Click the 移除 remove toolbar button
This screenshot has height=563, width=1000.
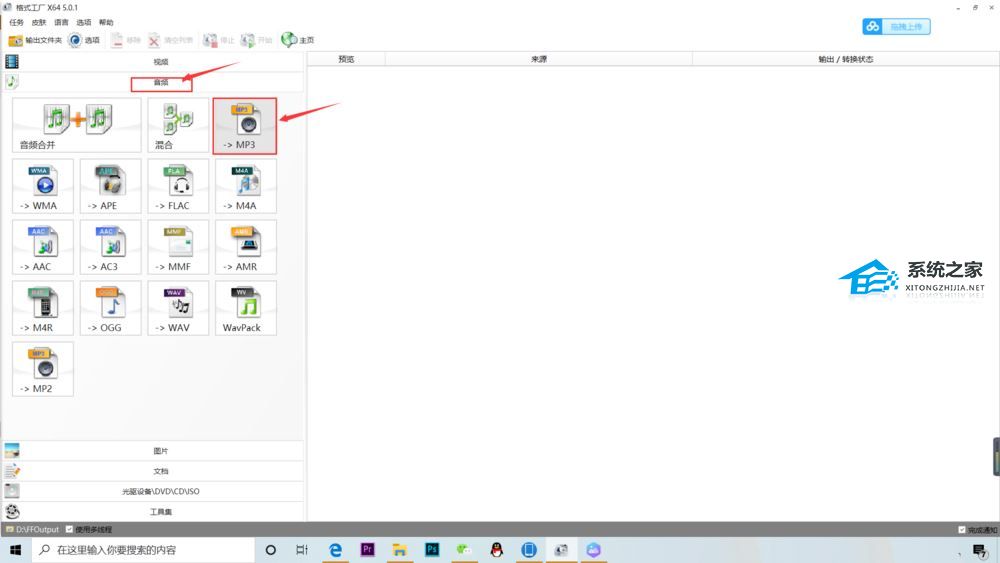[125, 40]
